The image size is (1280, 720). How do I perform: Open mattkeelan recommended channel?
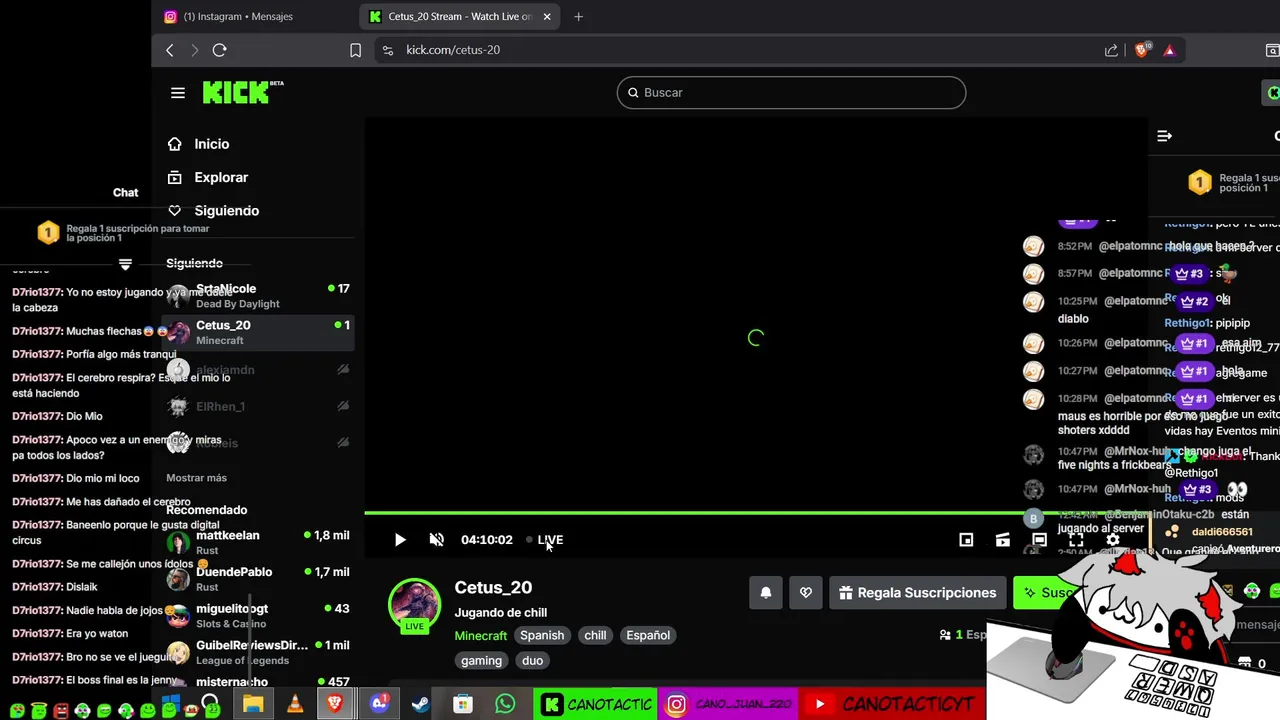[258, 542]
